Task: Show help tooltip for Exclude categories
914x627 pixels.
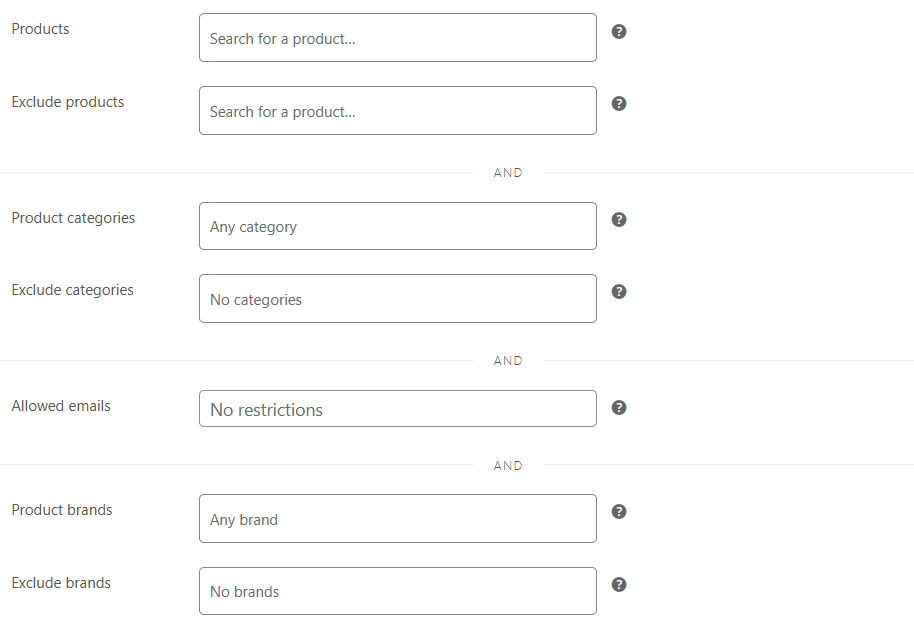Action: [619, 292]
